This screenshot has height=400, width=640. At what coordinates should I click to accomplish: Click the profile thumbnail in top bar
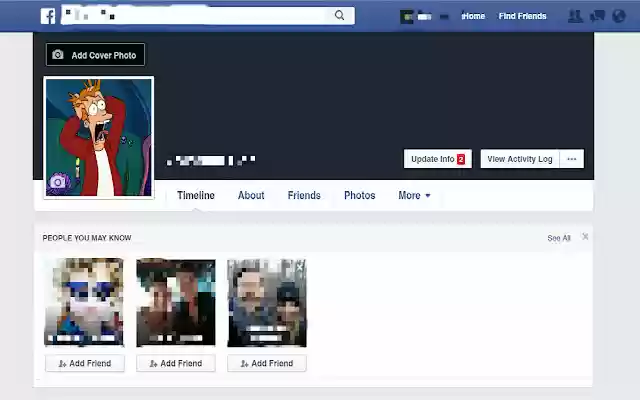(x=407, y=17)
